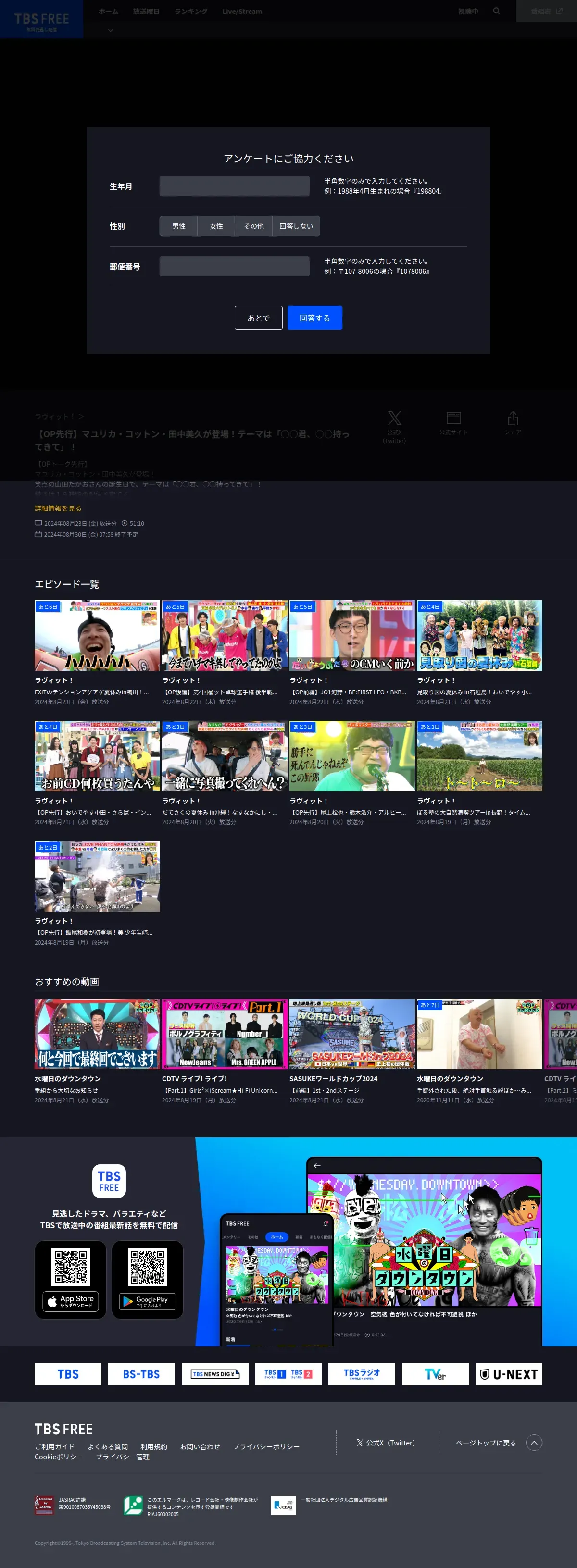Image resolution: width=577 pixels, height=1568 pixels.
Task: Open 利用規約 footer link
Action: [x=153, y=1446]
